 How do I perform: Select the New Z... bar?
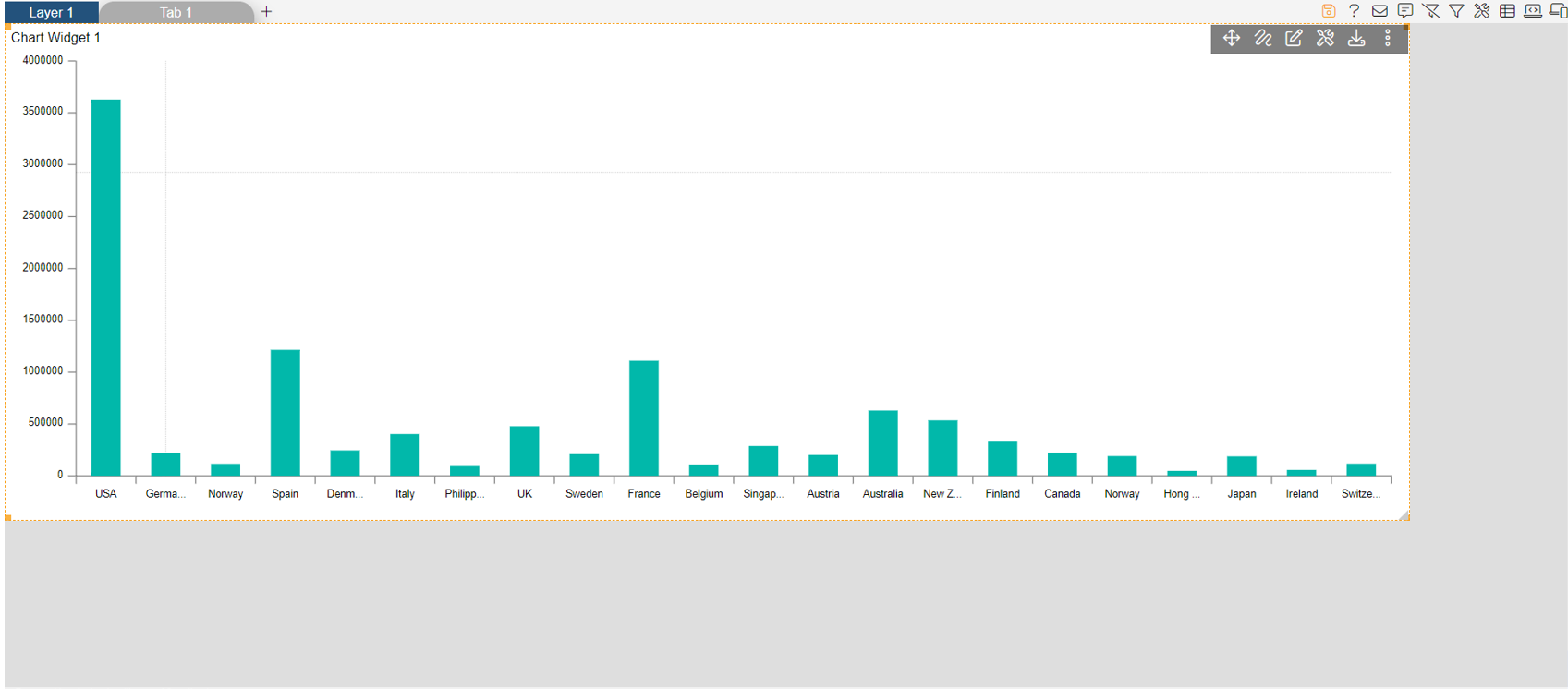point(942,448)
